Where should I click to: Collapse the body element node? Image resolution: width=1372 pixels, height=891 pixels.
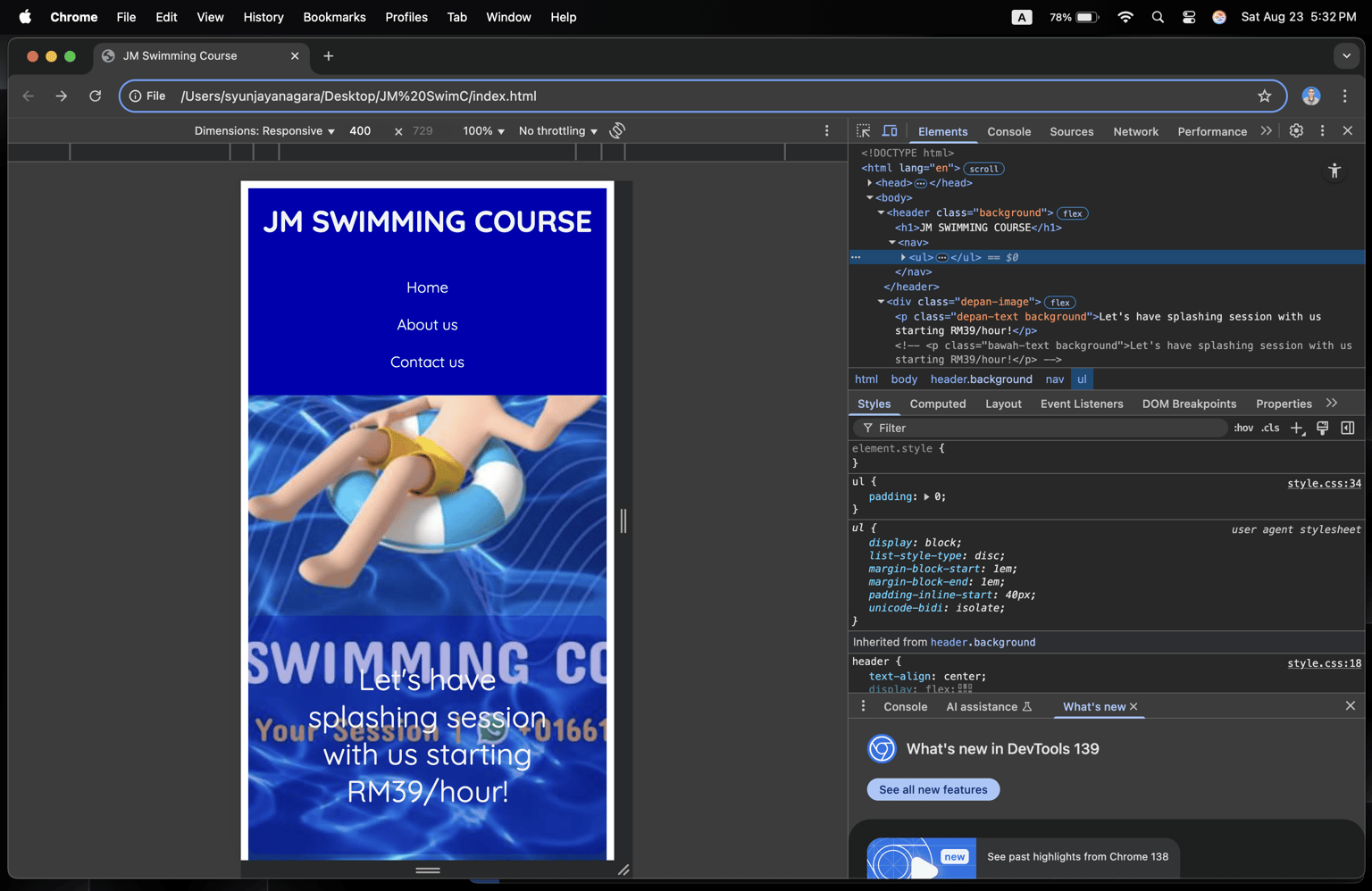coord(869,198)
